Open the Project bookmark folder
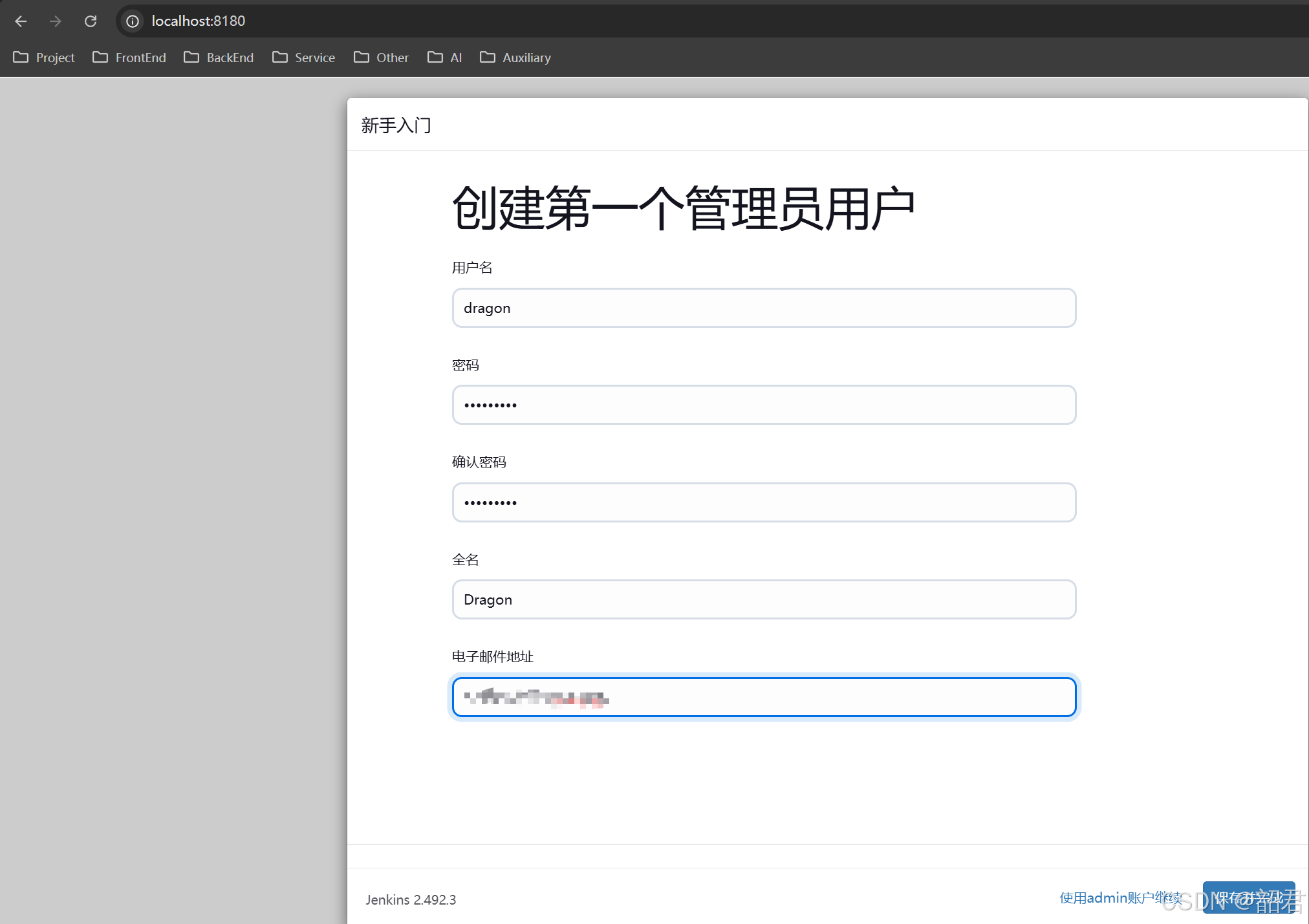Screen dimensions: 1309x924 [44, 58]
